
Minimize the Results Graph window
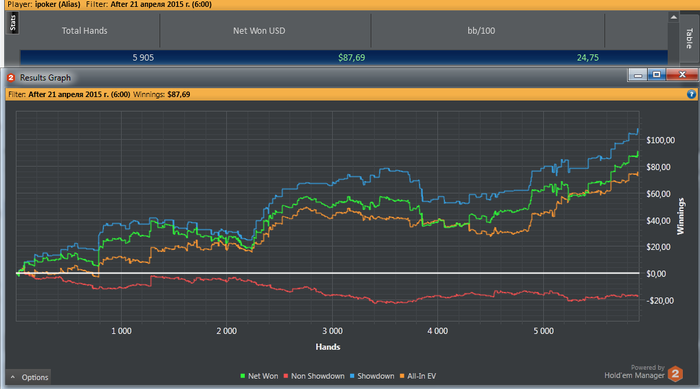(638, 75)
